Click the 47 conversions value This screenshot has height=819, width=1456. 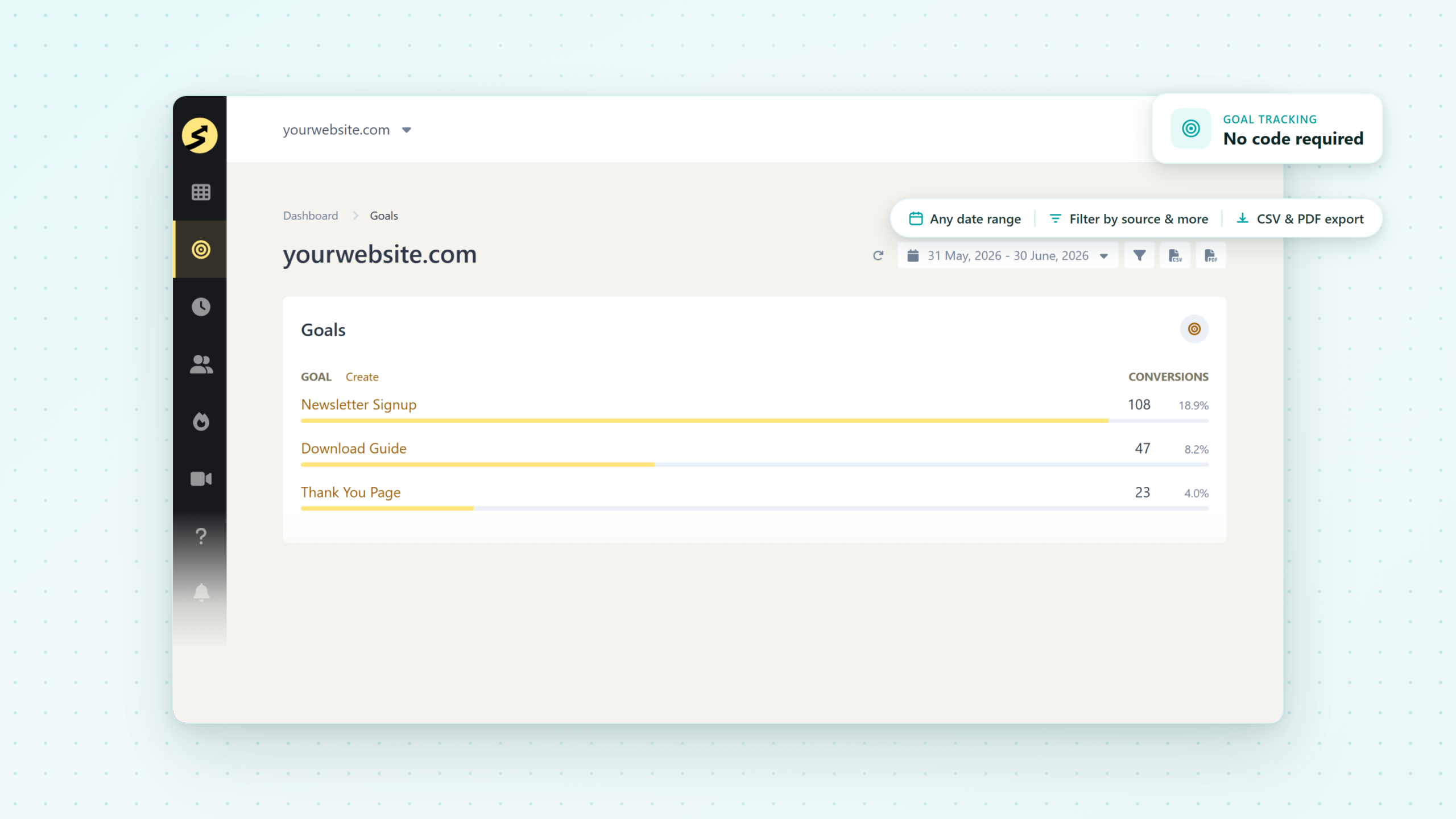[1143, 448]
